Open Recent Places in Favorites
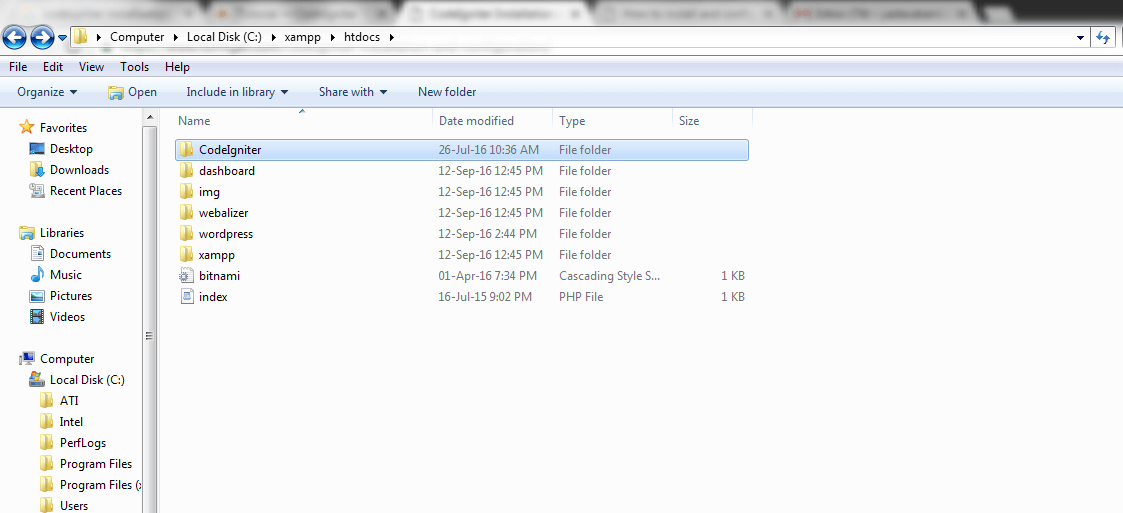Image resolution: width=1123 pixels, height=513 pixels. tap(75, 191)
